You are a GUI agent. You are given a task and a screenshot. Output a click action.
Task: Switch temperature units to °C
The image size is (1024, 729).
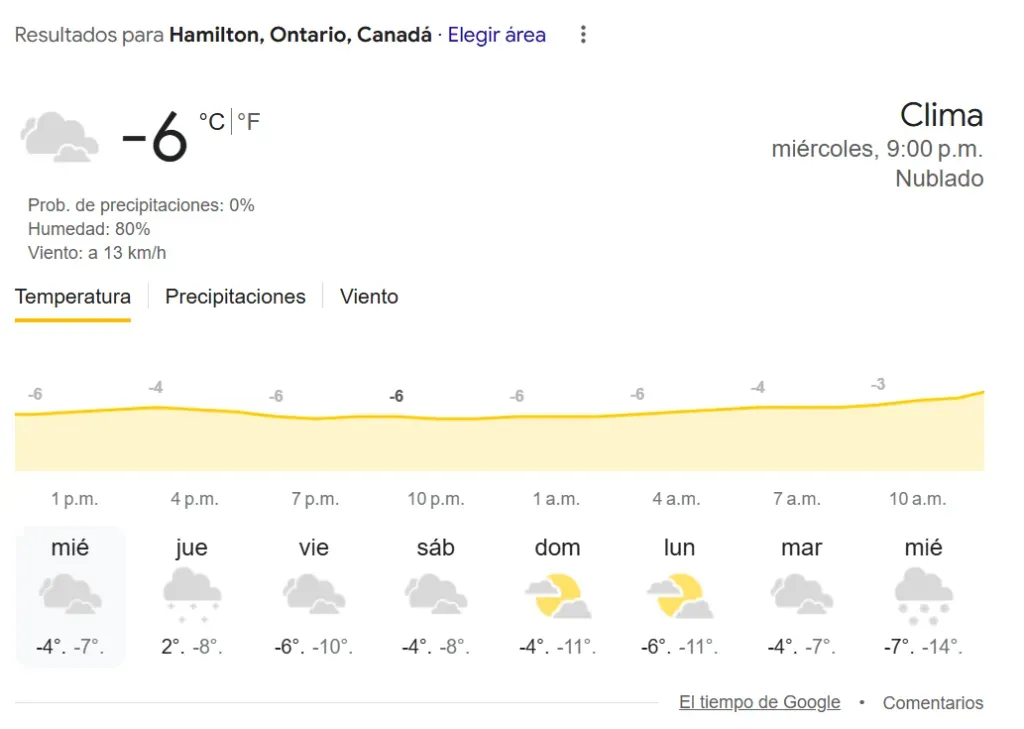tap(211, 122)
